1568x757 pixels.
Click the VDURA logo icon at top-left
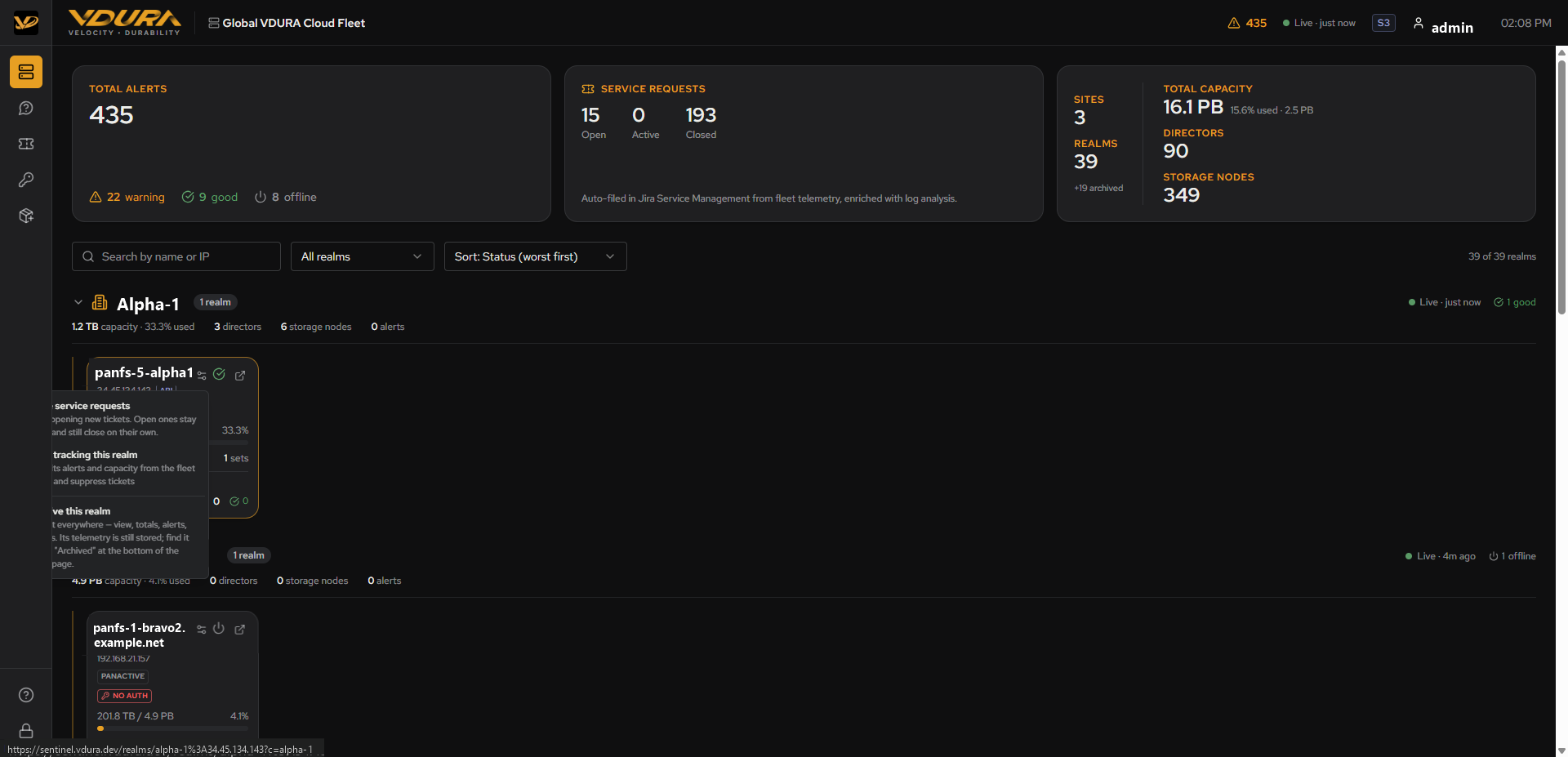[x=26, y=23]
